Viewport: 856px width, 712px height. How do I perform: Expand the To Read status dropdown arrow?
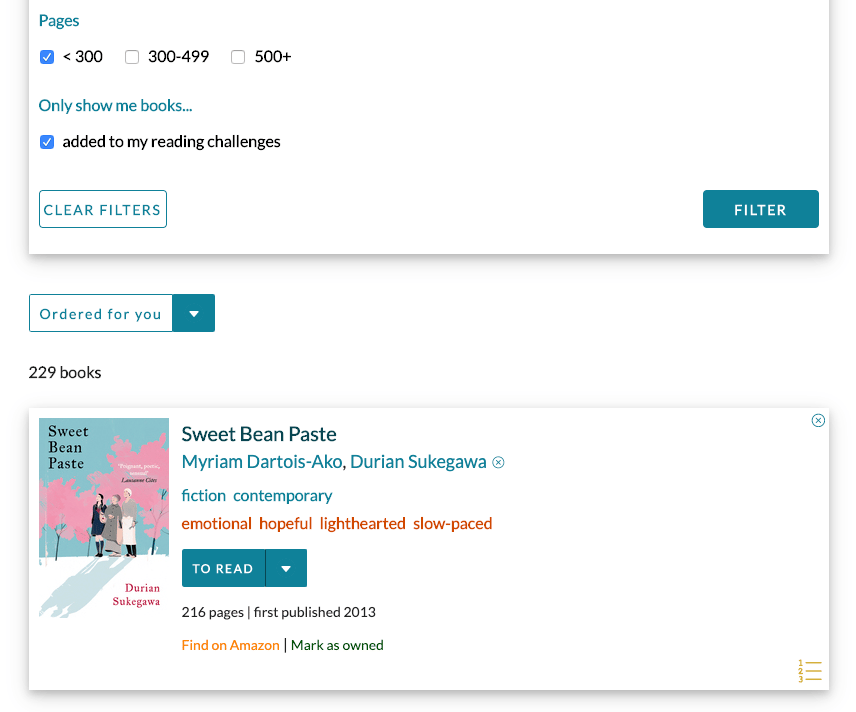click(x=286, y=568)
